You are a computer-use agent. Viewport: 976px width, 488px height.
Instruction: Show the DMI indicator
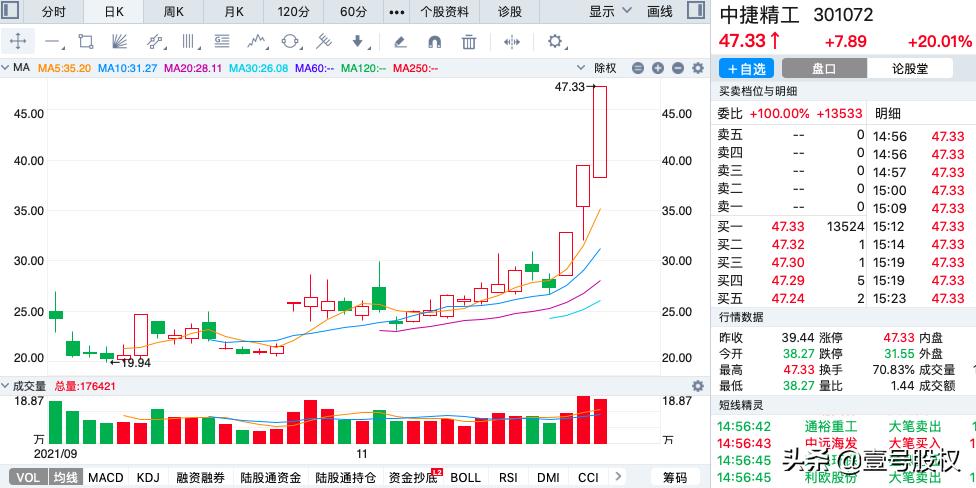548,477
